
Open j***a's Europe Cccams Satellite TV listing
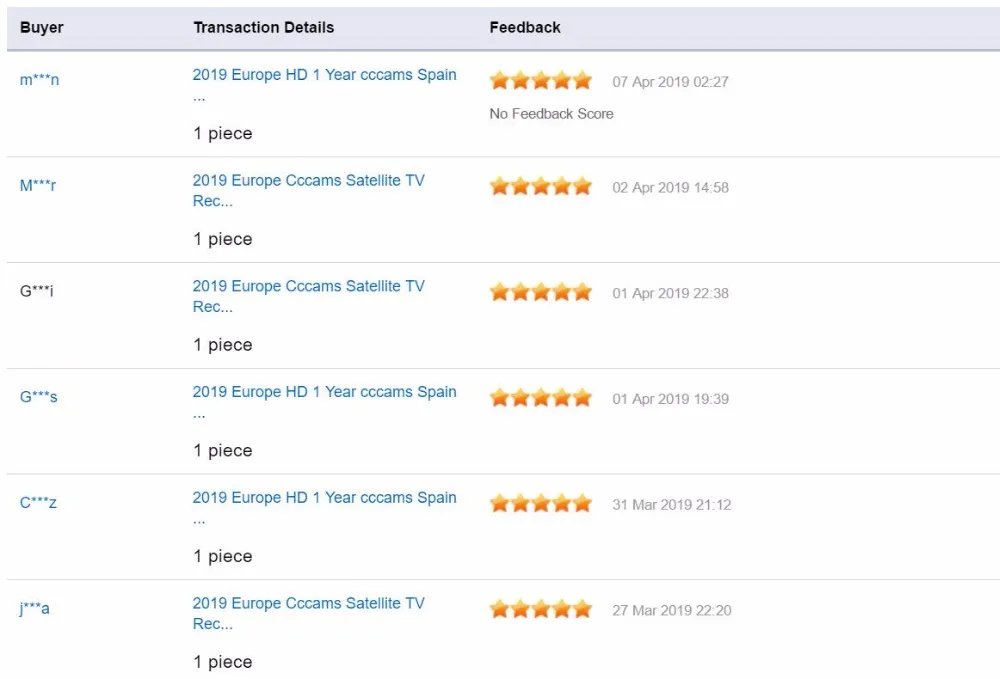309,613
